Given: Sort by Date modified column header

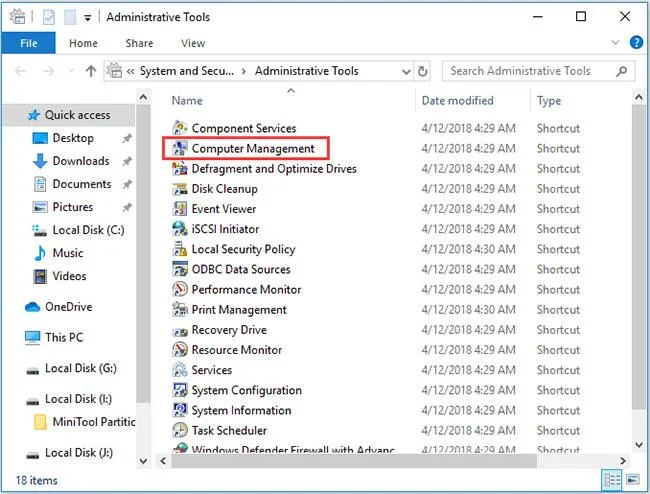Looking at the screenshot, I should (458, 101).
